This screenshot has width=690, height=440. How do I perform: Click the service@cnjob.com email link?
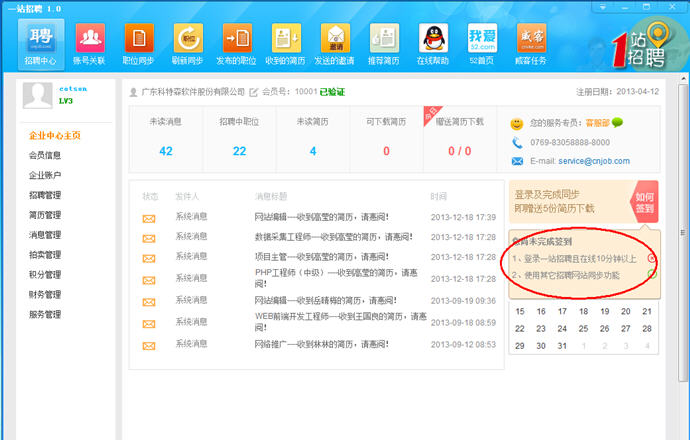(594, 161)
